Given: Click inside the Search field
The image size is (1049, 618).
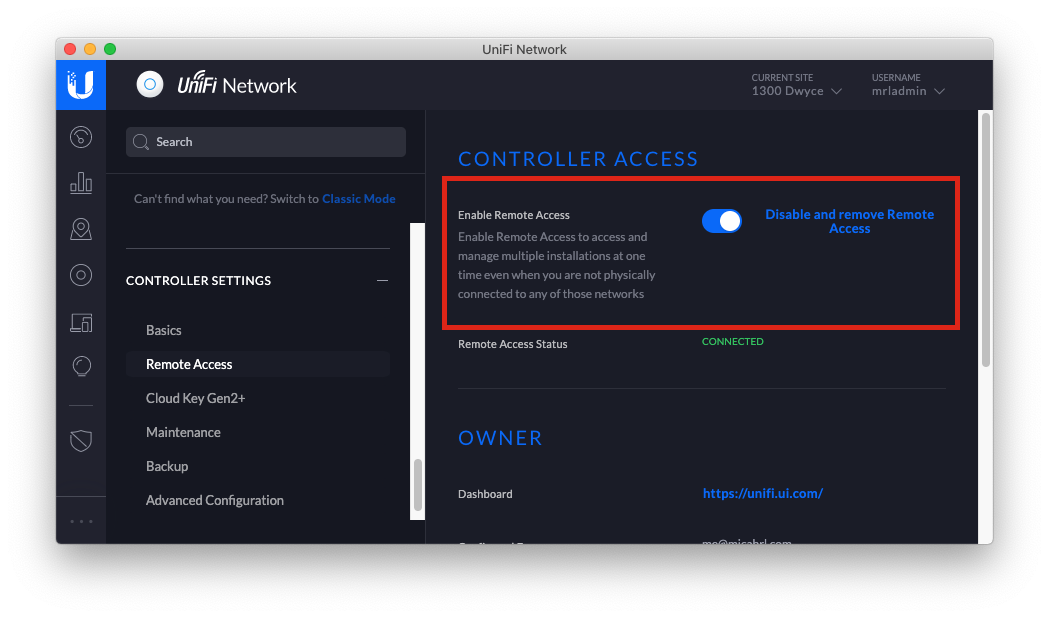Looking at the screenshot, I should 265,141.
